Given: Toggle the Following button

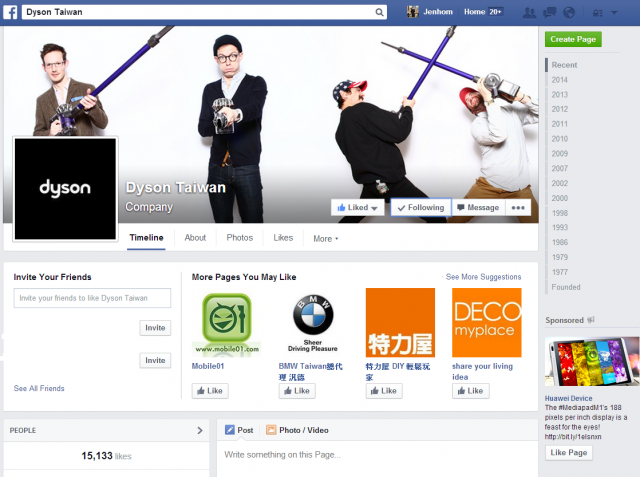Looking at the screenshot, I should tap(421, 208).
